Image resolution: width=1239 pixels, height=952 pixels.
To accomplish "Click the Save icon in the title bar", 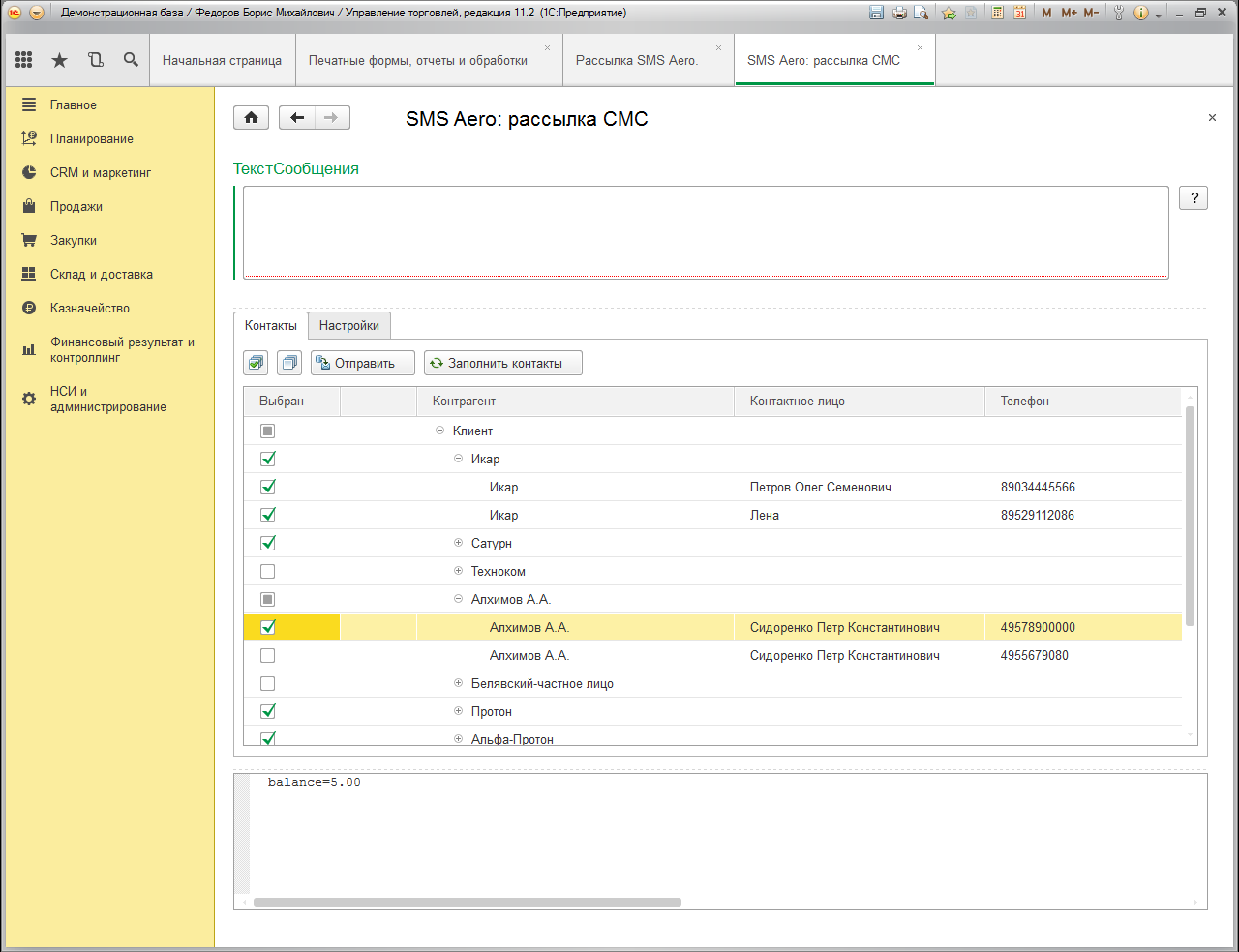I will (877, 13).
